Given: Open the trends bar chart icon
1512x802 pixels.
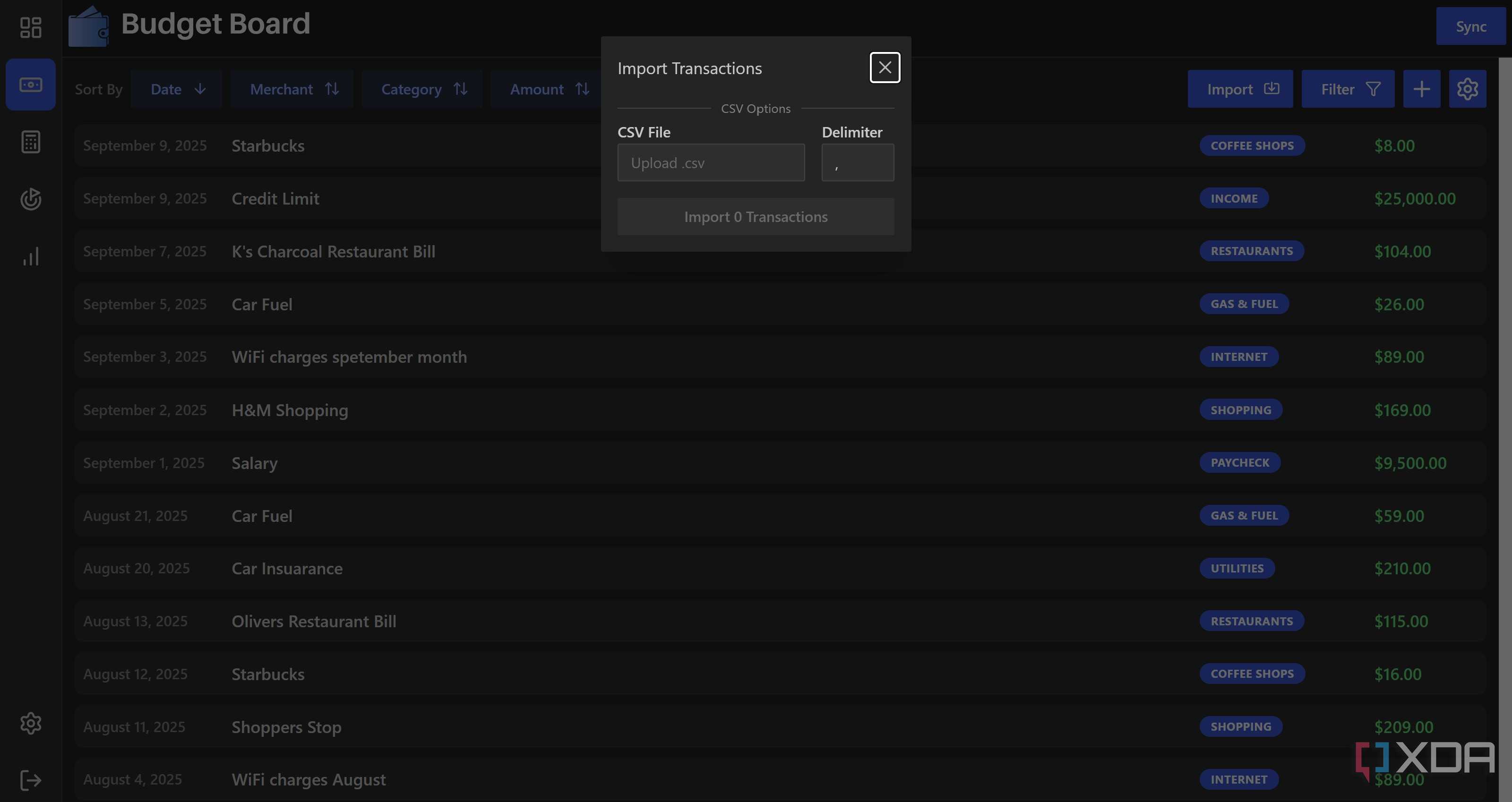Looking at the screenshot, I should 31,256.
